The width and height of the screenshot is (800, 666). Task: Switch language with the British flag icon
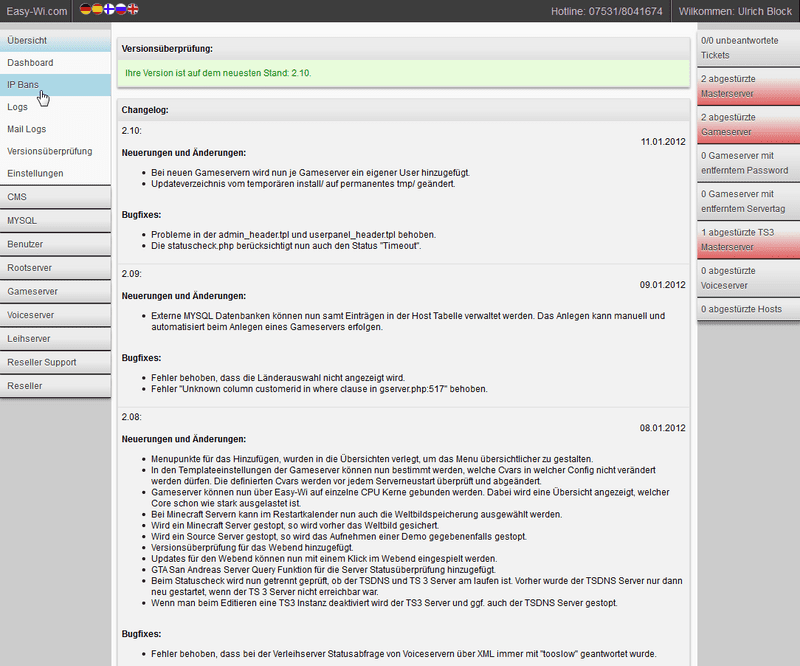coord(133,9)
